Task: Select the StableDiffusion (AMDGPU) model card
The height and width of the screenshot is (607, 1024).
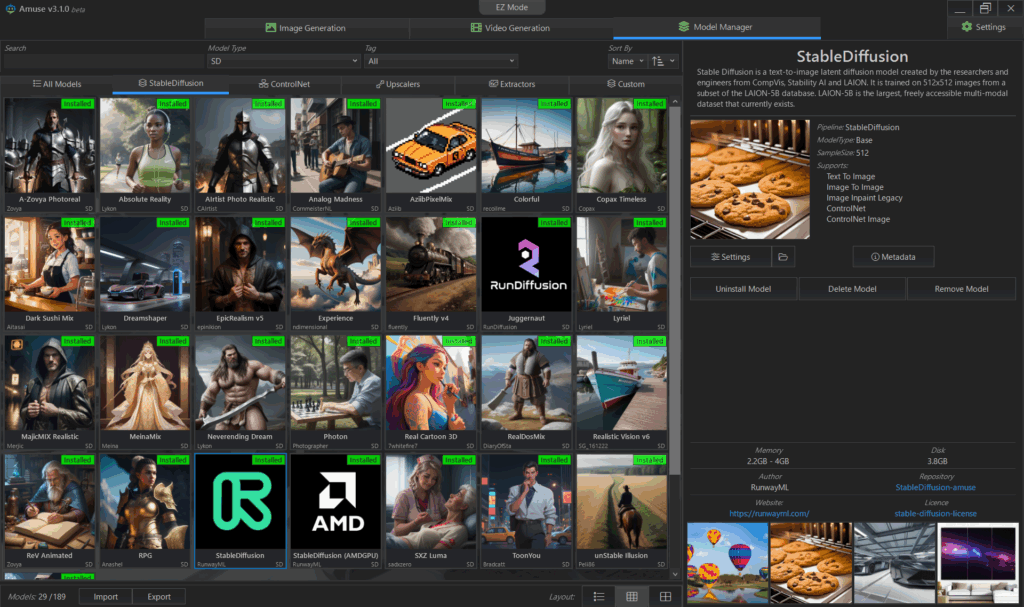Action: click(x=336, y=512)
